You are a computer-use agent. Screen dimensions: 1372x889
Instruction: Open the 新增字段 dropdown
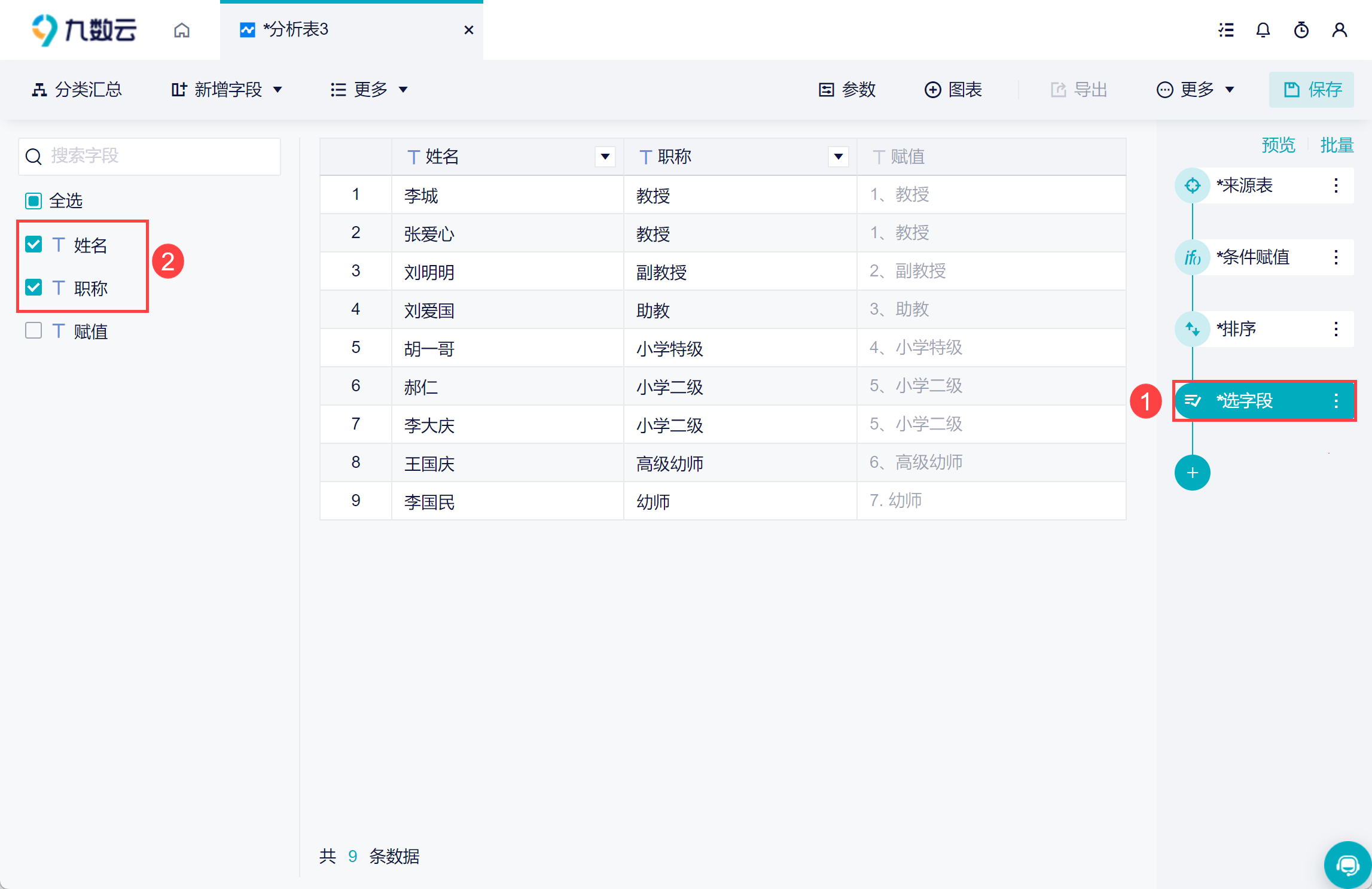coord(226,90)
